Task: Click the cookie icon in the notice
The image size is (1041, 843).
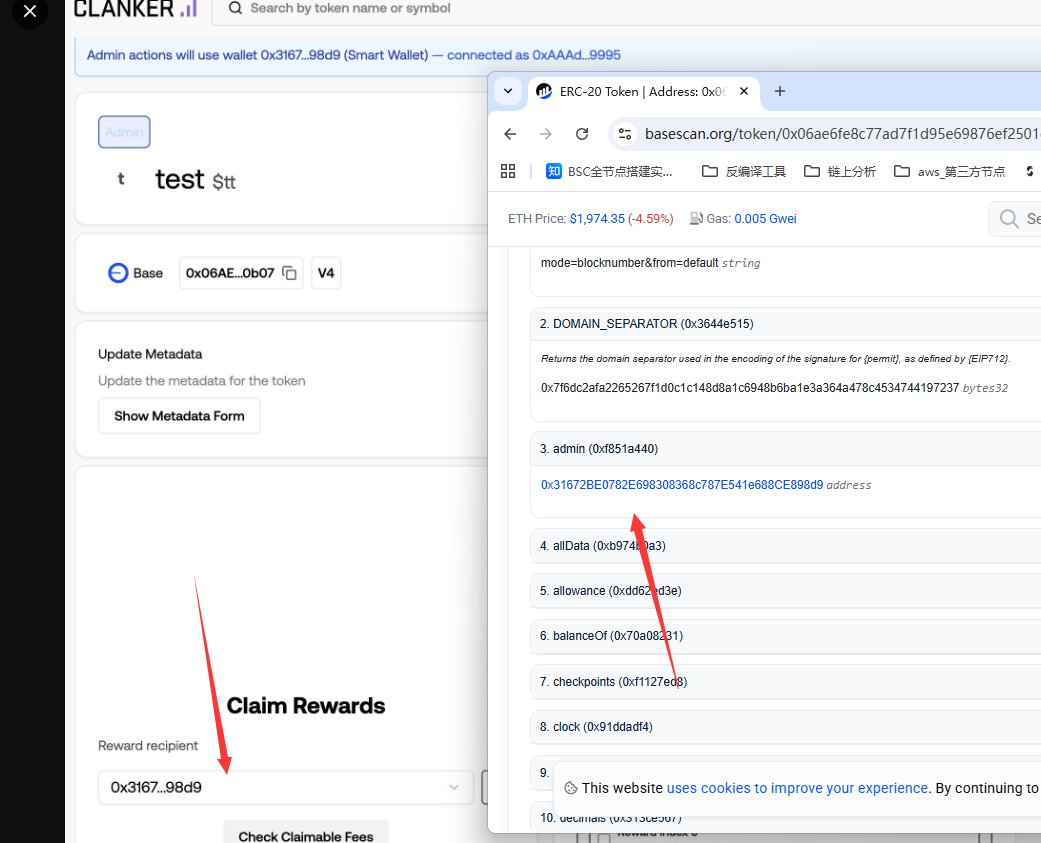Action: point(570,788)
